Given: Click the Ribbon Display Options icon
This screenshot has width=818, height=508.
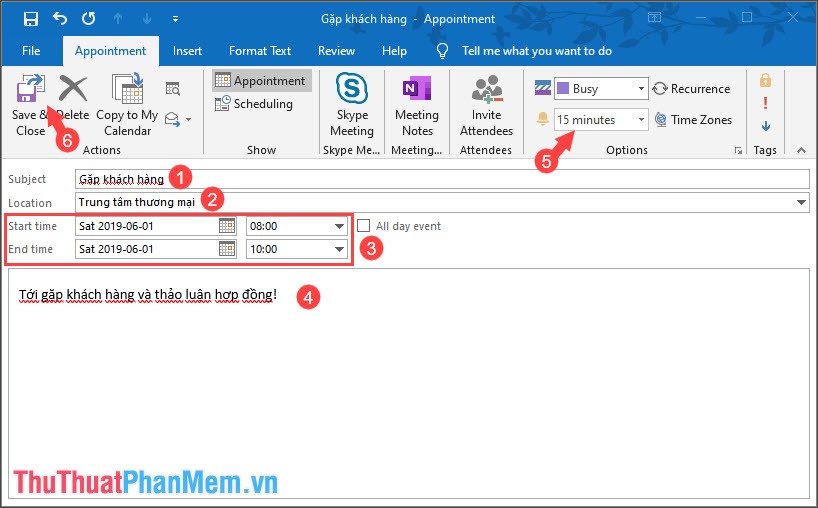Looking at the screenshot, I should pyautogui.click(x=654, y=18).
